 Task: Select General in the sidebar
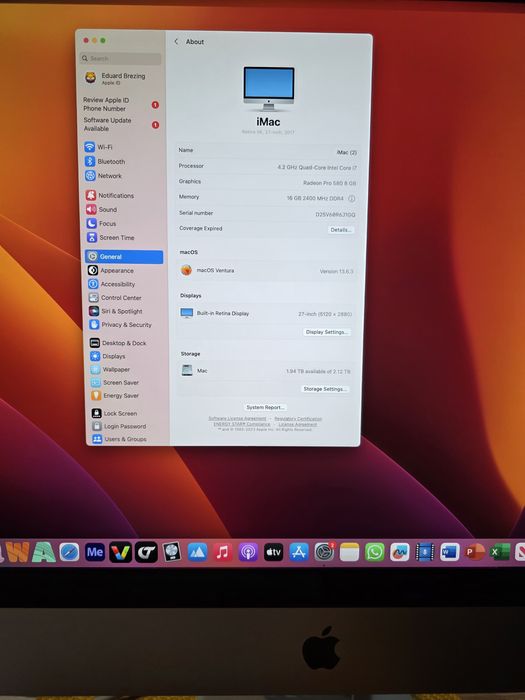(124, 257)
